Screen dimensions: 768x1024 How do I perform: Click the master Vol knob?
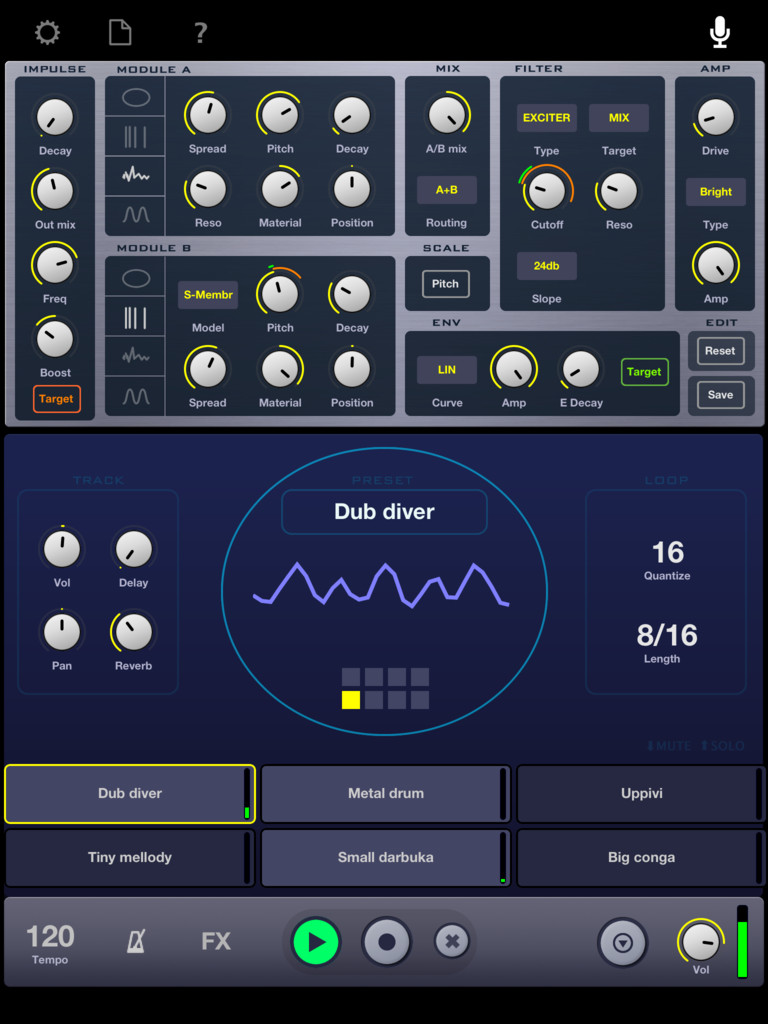coord(701,942)
